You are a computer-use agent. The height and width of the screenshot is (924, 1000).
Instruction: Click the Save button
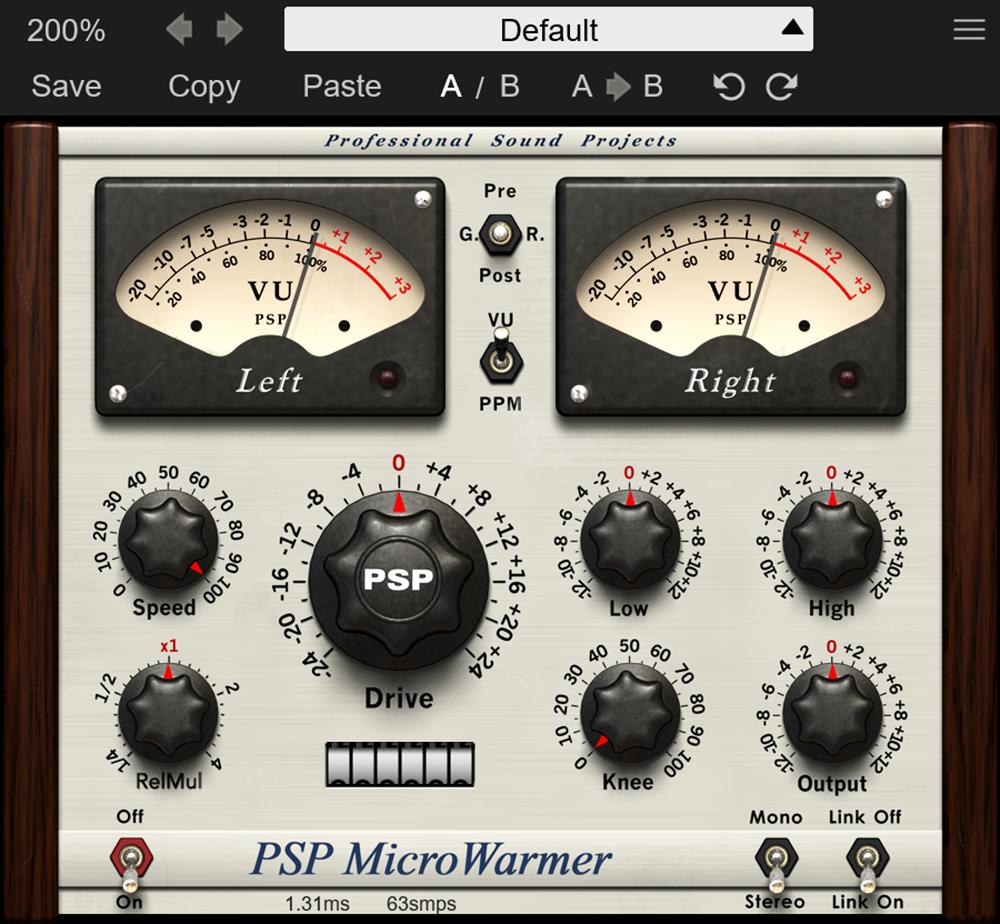click(66, 87)
